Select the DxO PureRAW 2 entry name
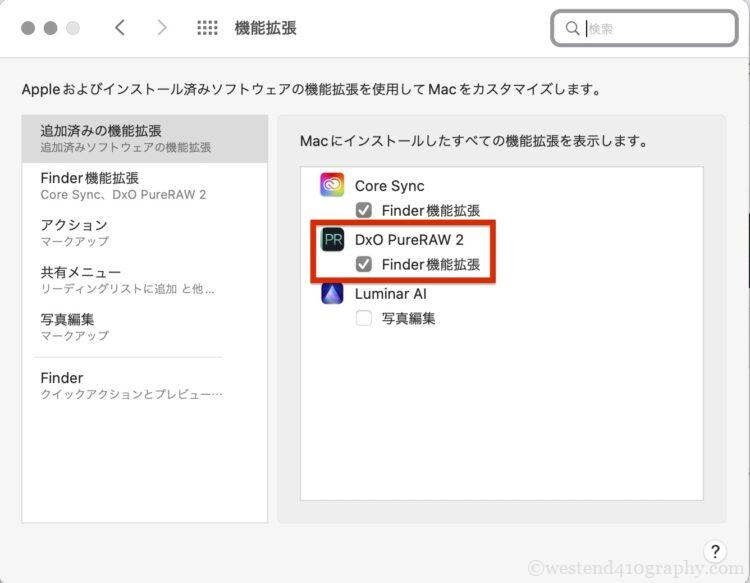This screenshot has width=750, height=583. (409, 240)
